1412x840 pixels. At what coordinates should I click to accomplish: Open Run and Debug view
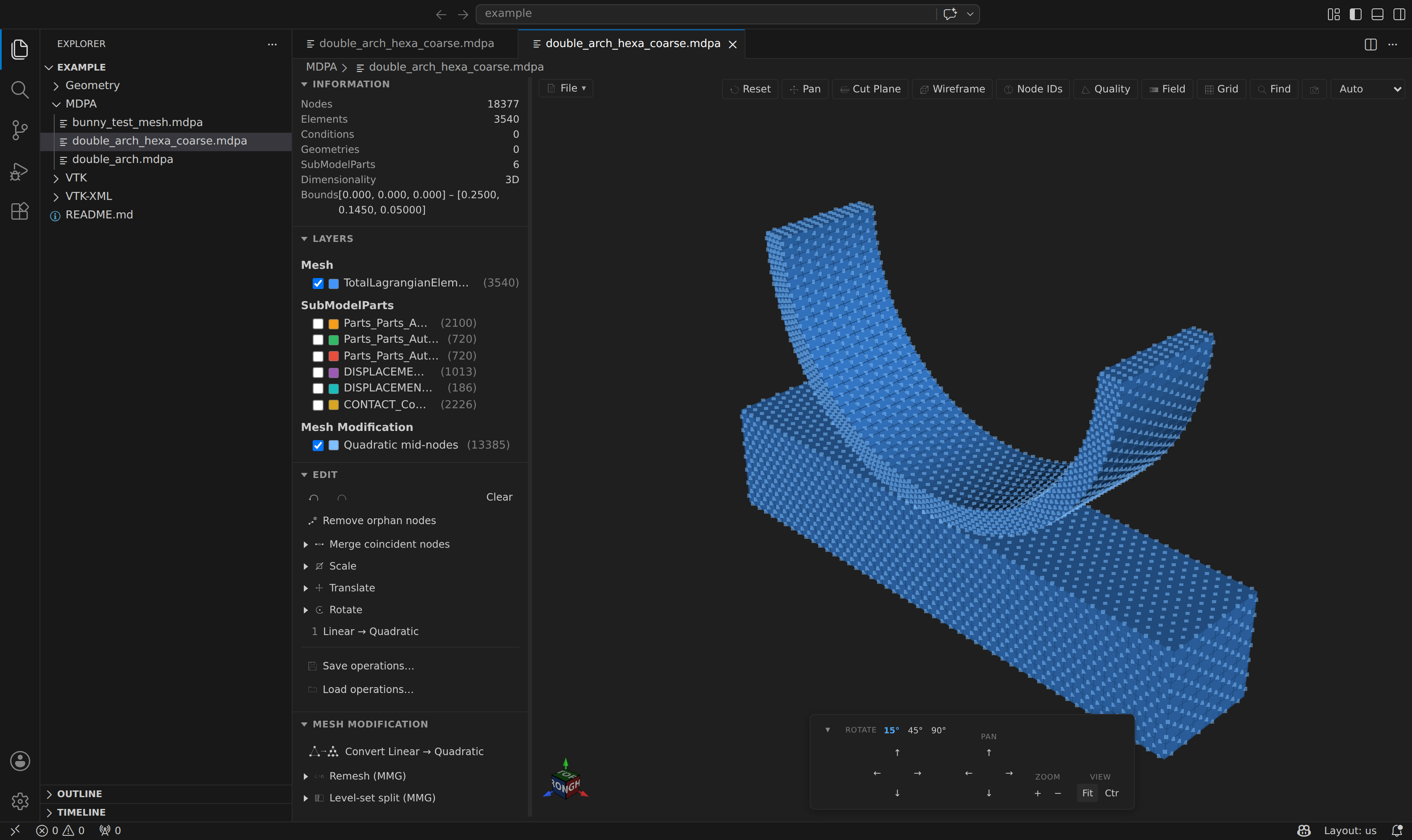tap(20, 171)
